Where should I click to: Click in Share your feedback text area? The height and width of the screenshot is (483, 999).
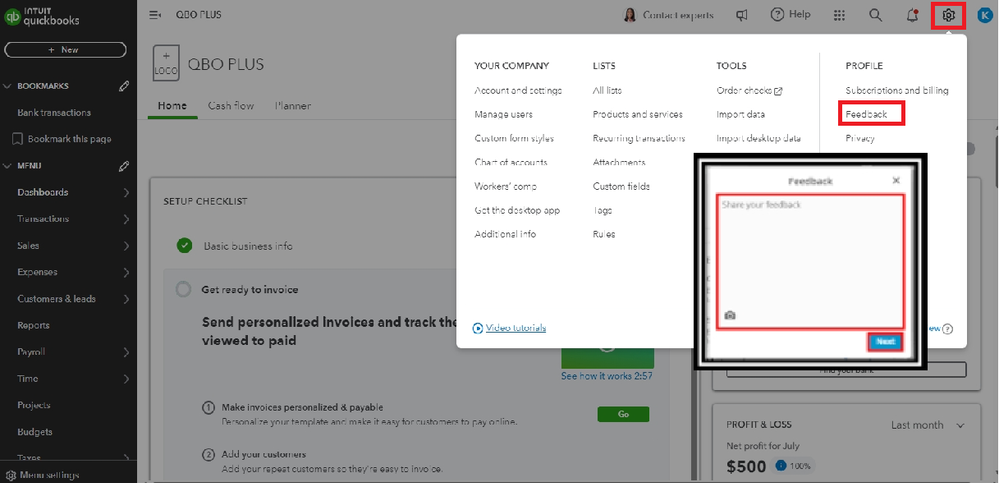pyautogui.click(x=810, y=262)
